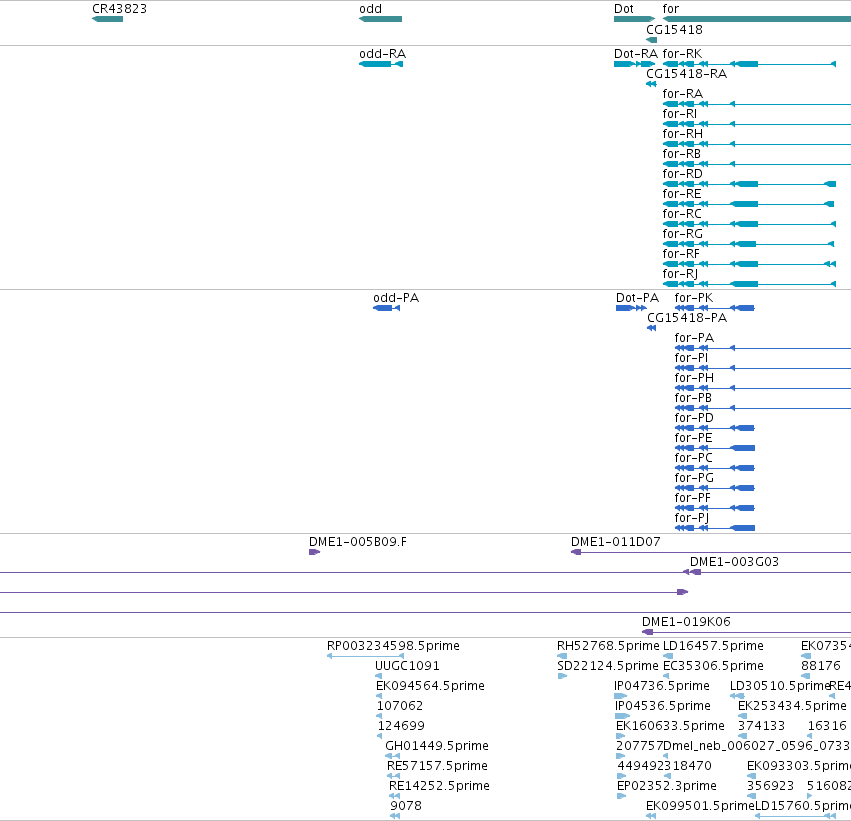Image resolution: width=851 pixels, height=821 pixels.
Task: Open the odd-RA transcript label
Action: [x=383, y=54]
